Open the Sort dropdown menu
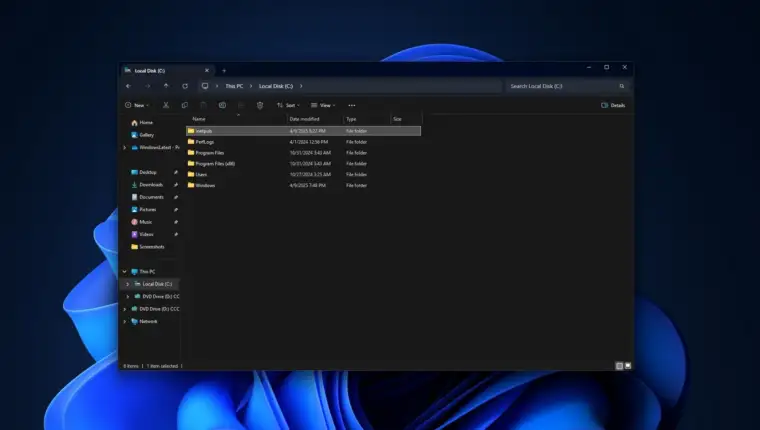The image size is (760, 430). pyautogui.click(x=288, y=105)
